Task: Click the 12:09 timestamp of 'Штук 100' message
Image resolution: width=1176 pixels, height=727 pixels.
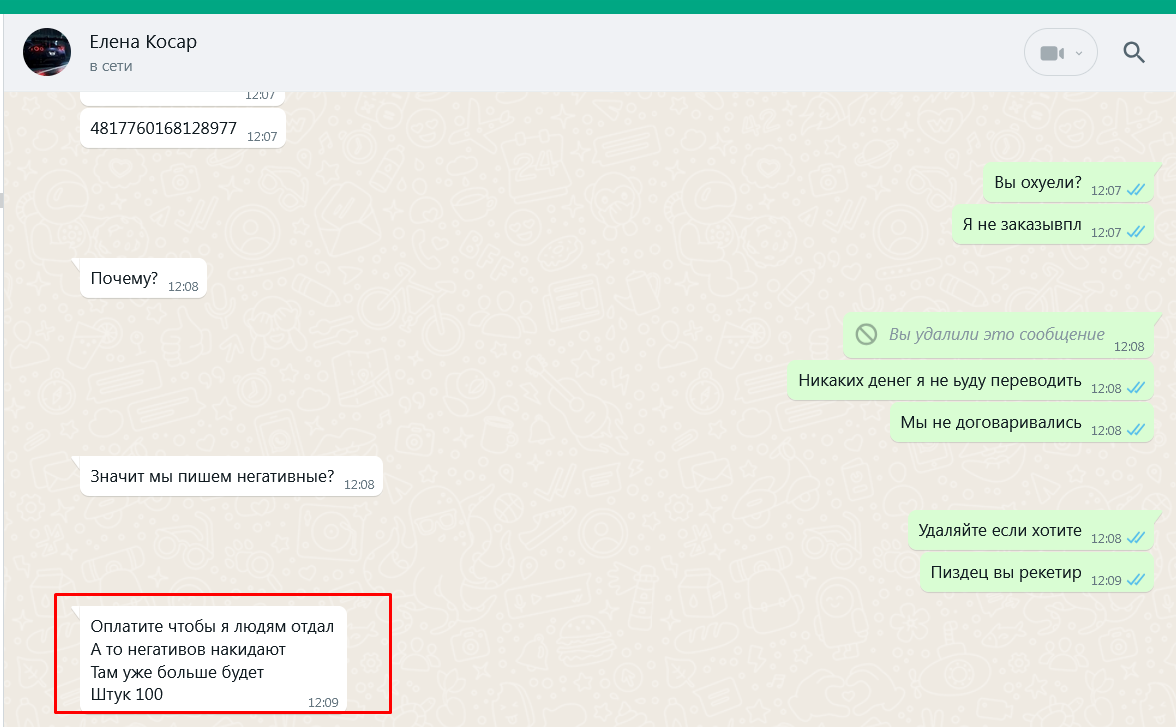Action: tap(322, 703)
